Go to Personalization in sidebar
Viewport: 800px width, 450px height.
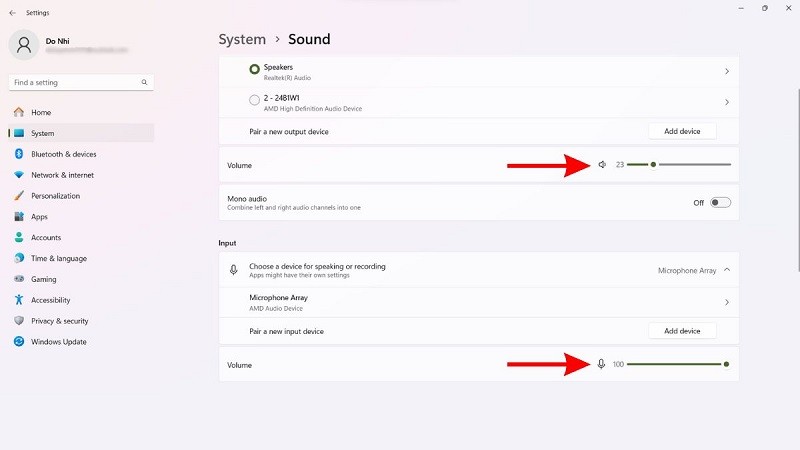[x=55, y=196]
